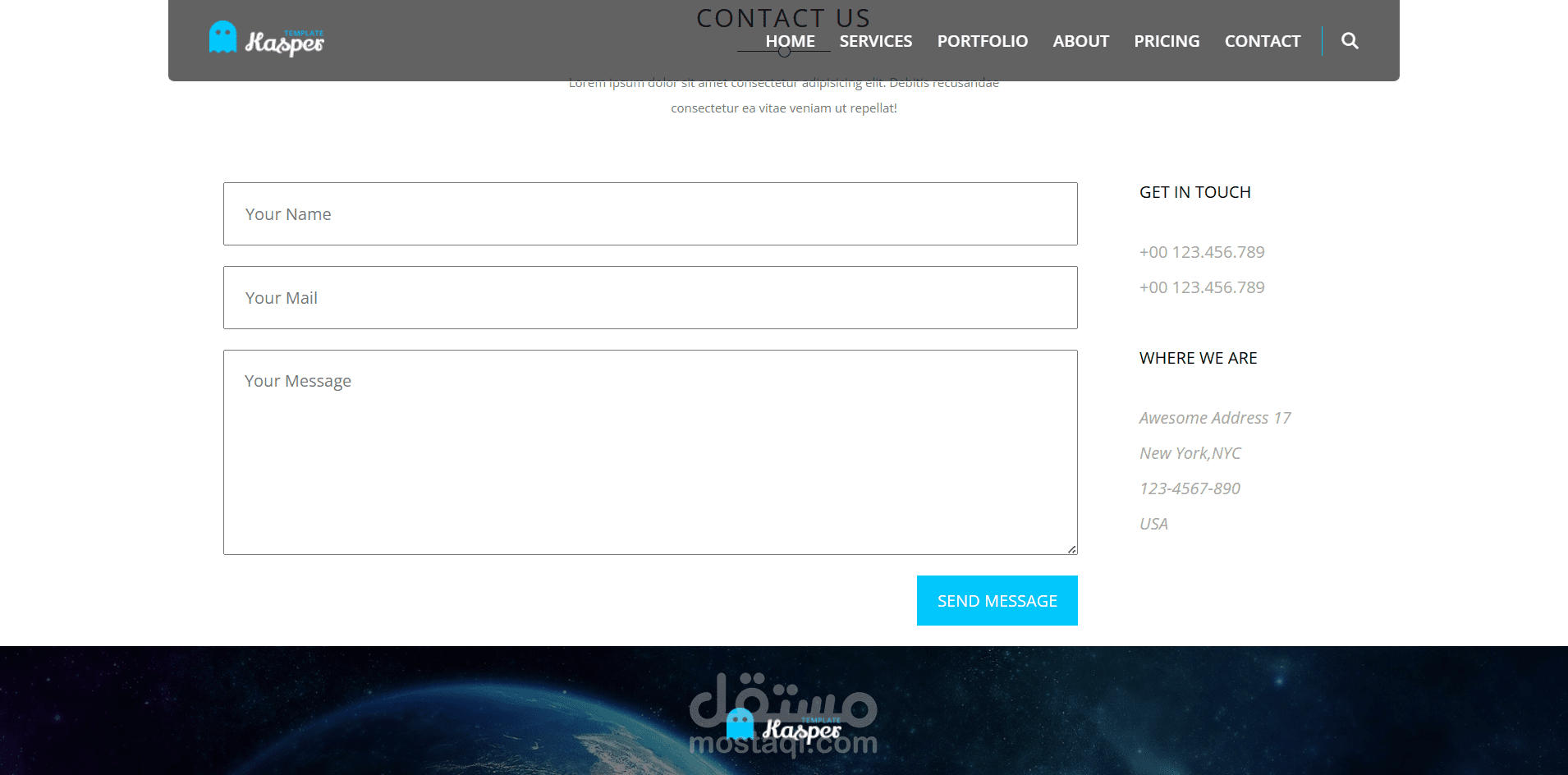Image resolution: width=1568 pixels, height=775 pixels.
Task: Click the SEND MESSAGE button
Action: (x=997, y=601)
